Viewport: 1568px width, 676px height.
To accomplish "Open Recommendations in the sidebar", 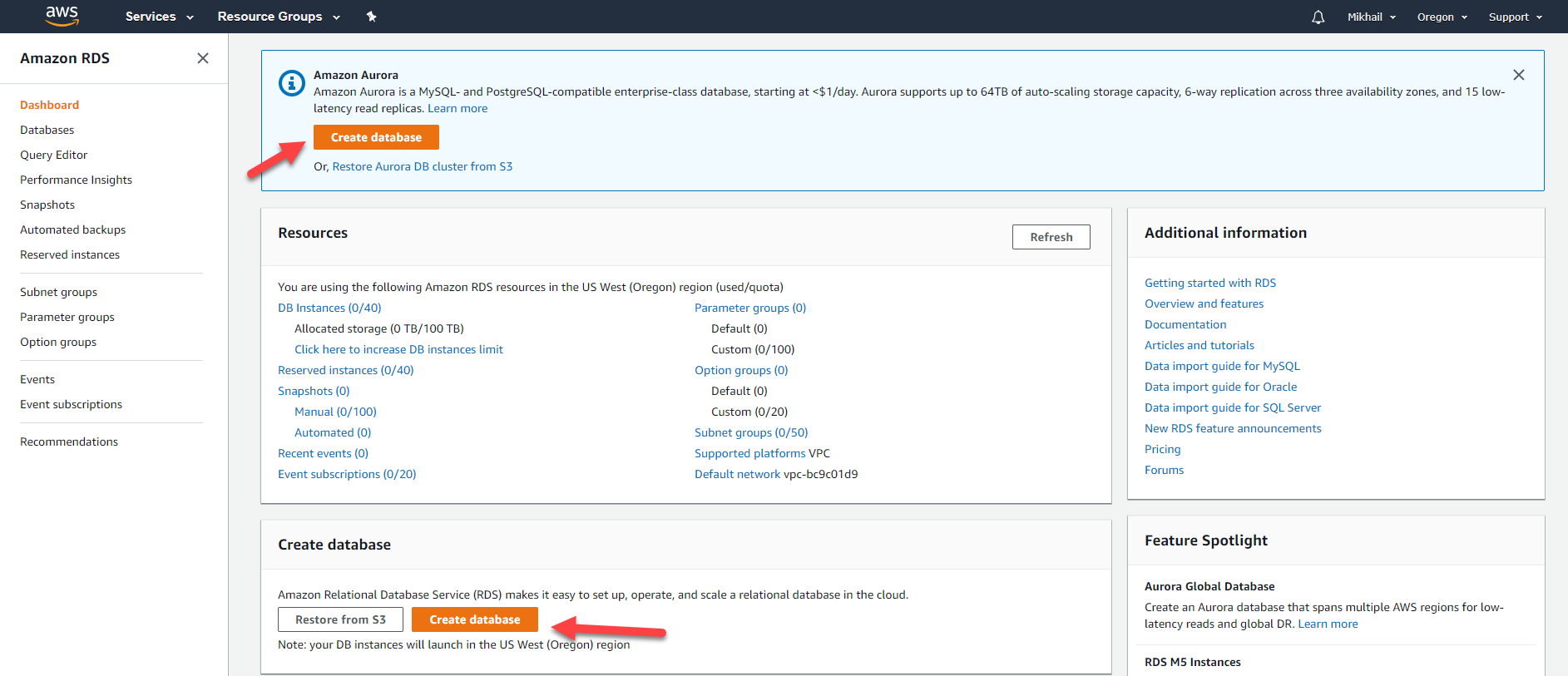I will point(69,442).
